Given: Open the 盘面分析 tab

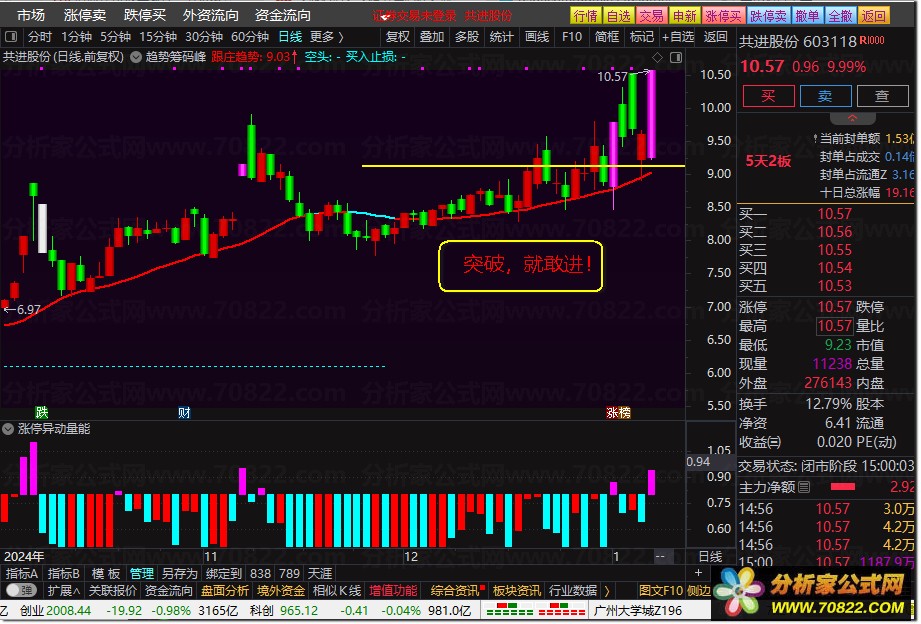Looking at the screenshot, I should coord(225,591).
